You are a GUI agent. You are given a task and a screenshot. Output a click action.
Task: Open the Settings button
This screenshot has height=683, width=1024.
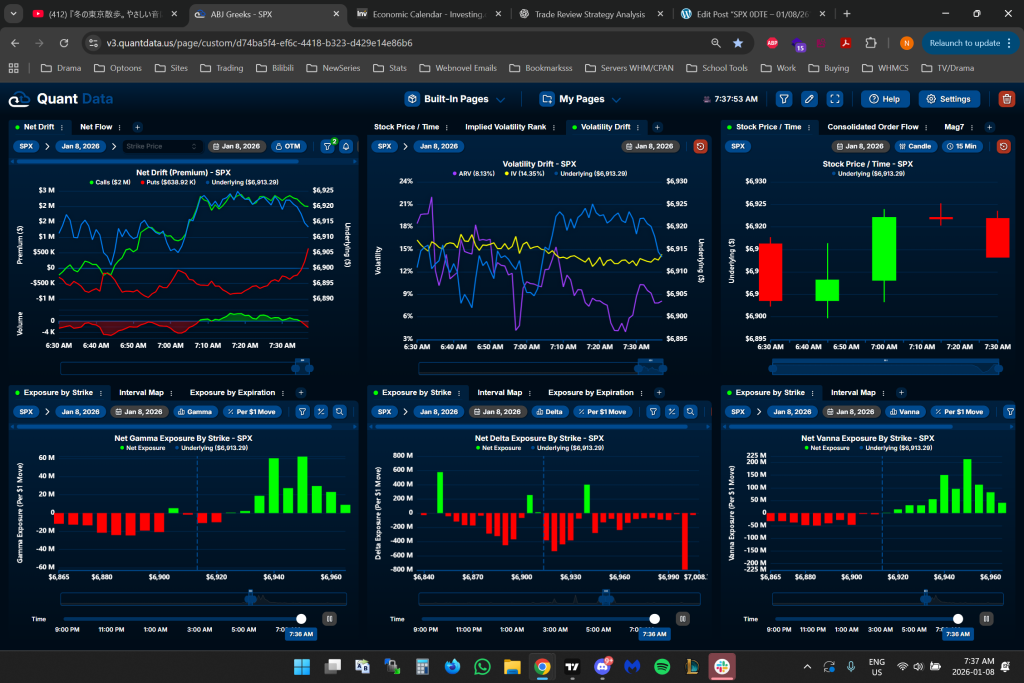pyautogui.click(x=948, y=99)
